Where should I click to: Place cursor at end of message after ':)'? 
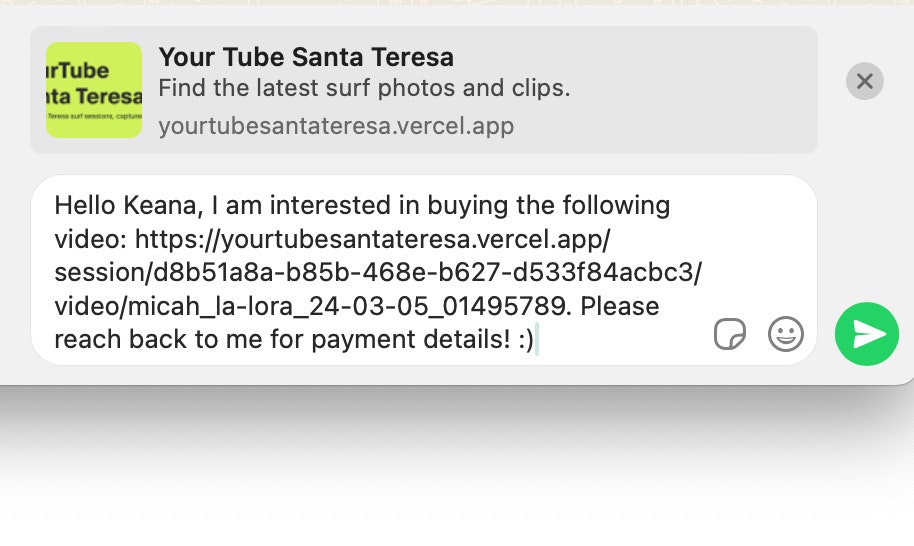click(536, 339)
